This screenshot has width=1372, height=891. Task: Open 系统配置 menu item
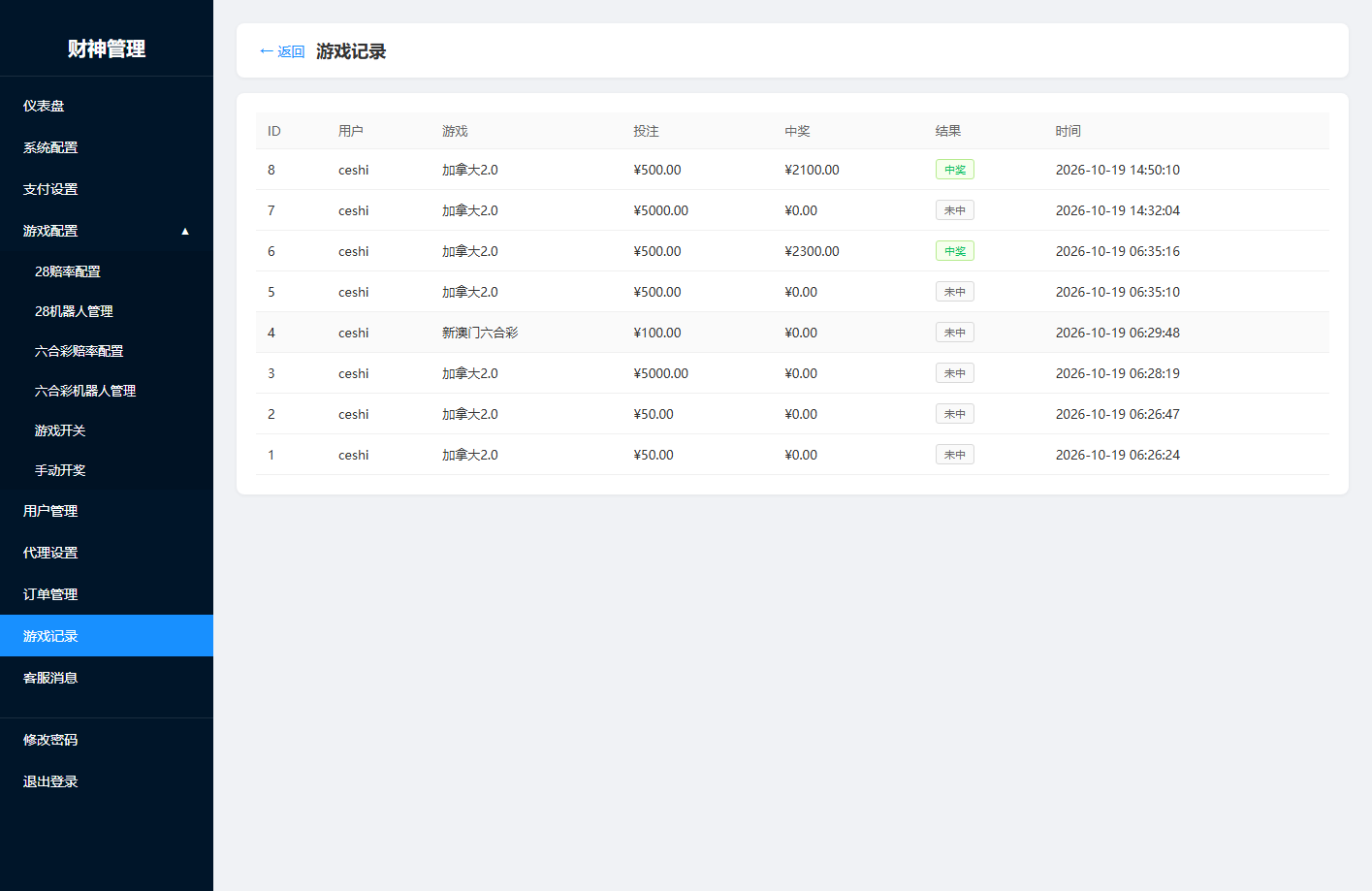(x=107, y=147)
